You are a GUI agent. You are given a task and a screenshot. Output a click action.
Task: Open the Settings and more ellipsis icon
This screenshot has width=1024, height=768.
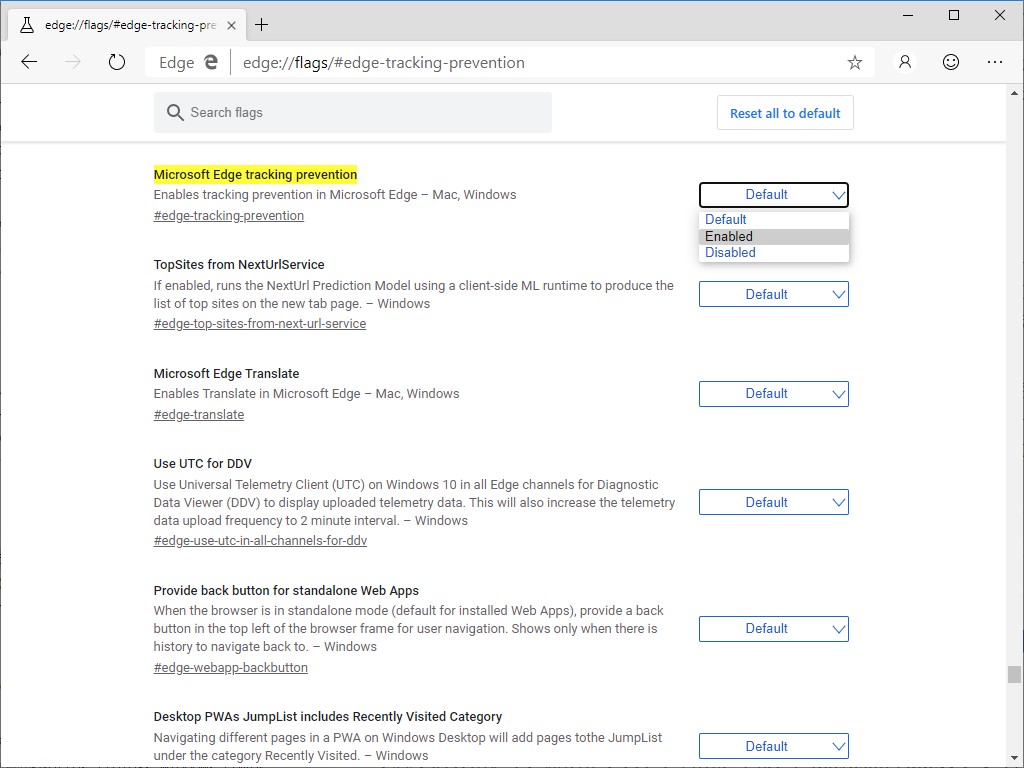[996, 62]
